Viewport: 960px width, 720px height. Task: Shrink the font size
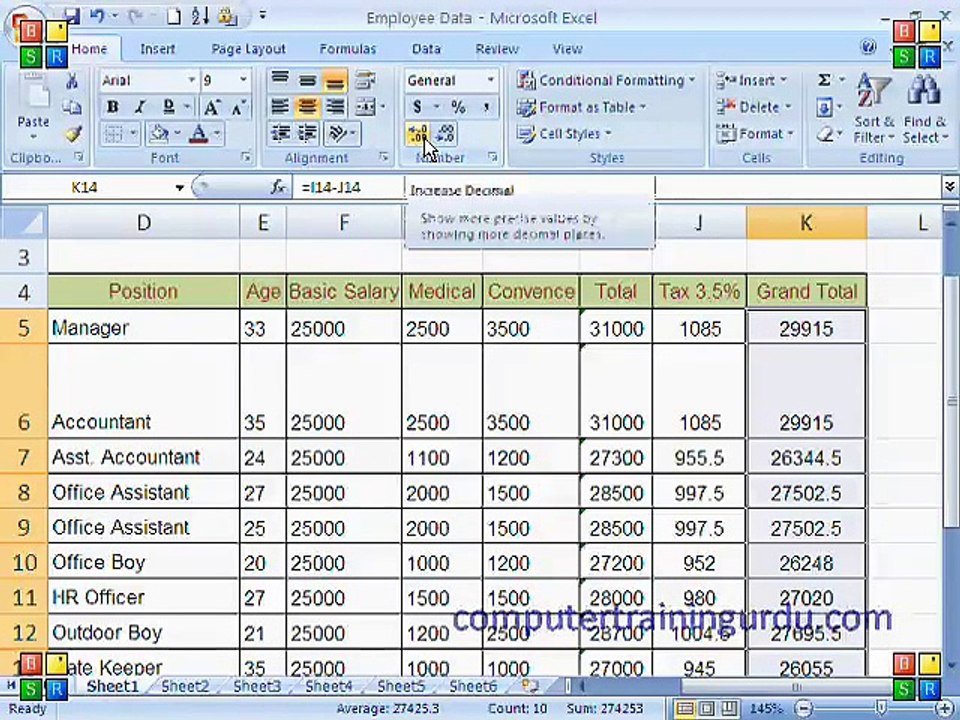coord(239,107)
